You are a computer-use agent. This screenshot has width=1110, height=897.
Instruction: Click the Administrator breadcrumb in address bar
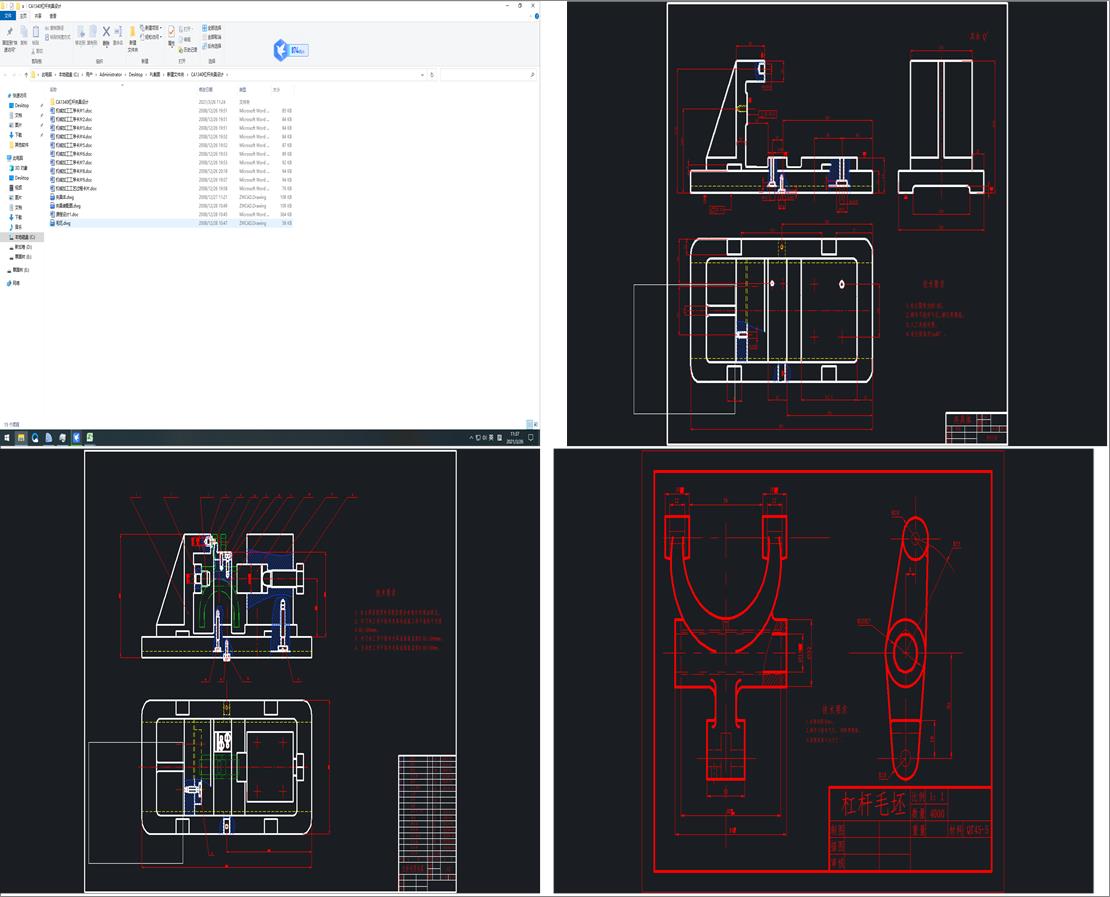[x=110, y=75]
